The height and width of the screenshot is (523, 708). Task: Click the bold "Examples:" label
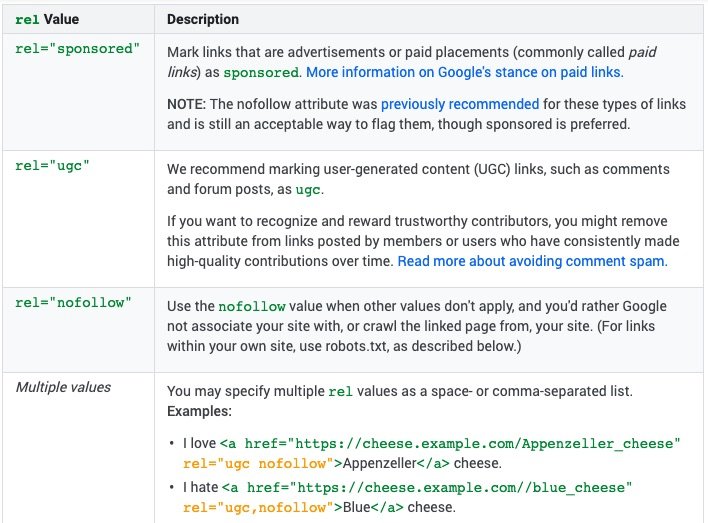pyautogui.click(x=200, y=411)
